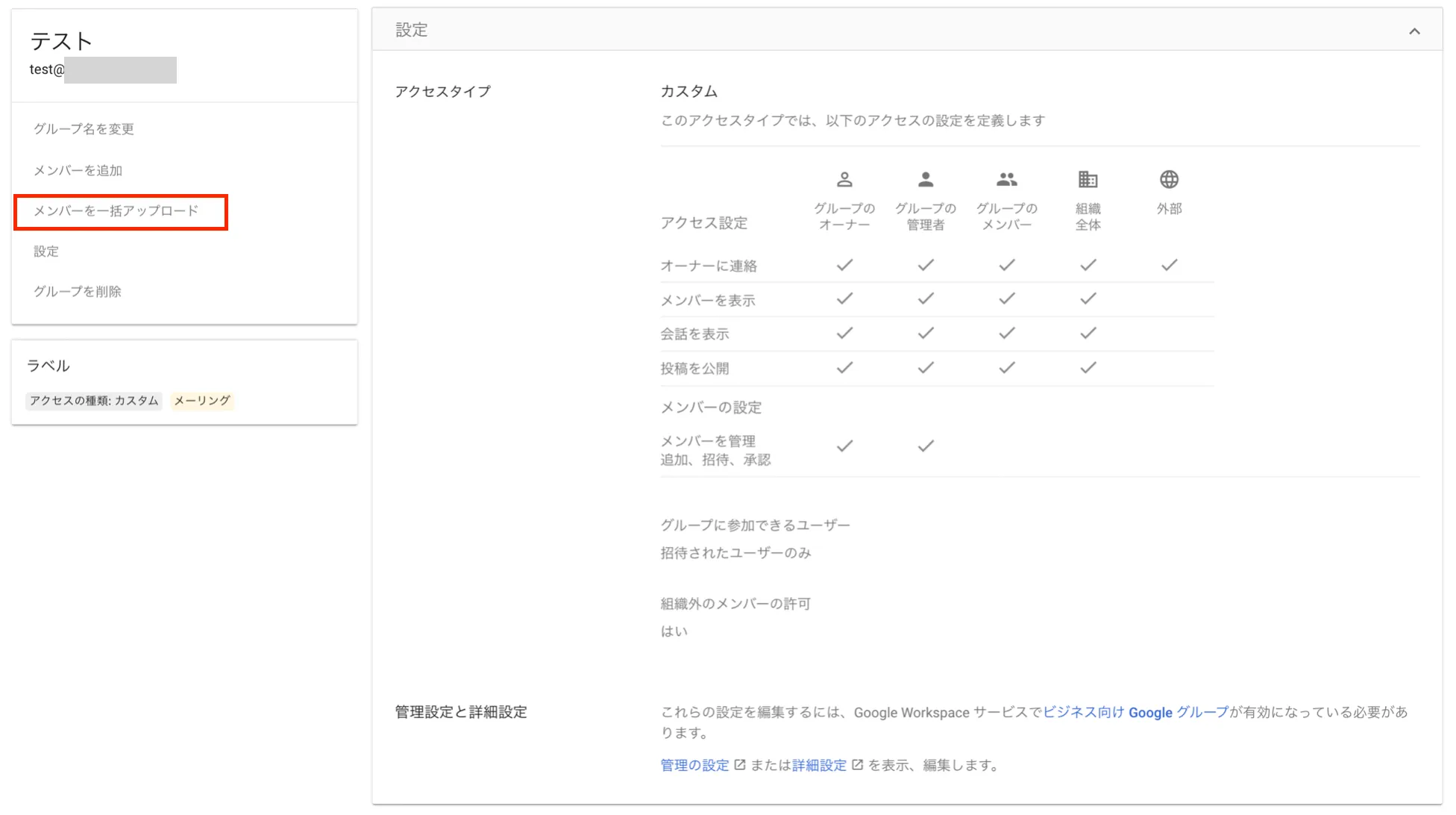
Task: Click external link icon after 詳細設定
Action: (x=858, y=765)
